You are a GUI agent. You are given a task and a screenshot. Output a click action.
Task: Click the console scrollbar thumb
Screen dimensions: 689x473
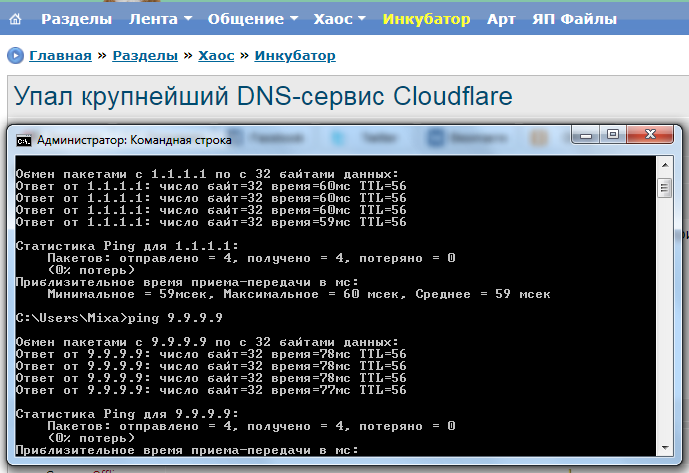click(x=665, y=188)
